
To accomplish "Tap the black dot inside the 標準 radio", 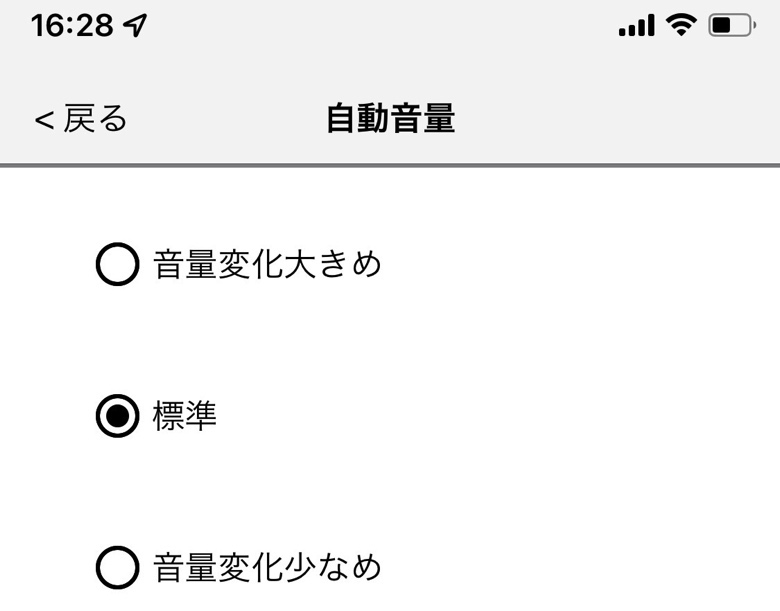I will (117, 417).
